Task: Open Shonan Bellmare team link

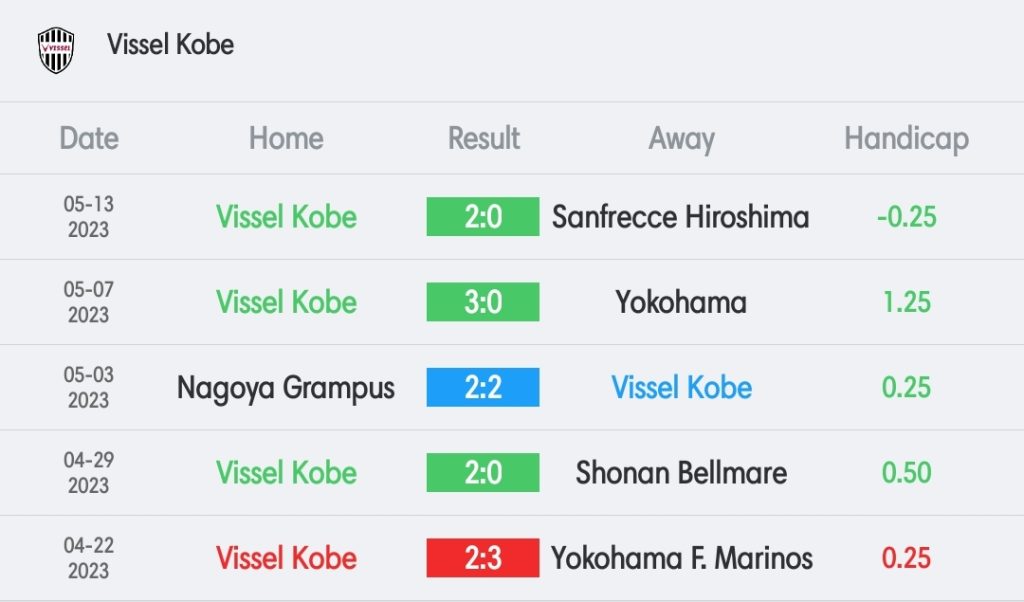Action: [681, 472]
